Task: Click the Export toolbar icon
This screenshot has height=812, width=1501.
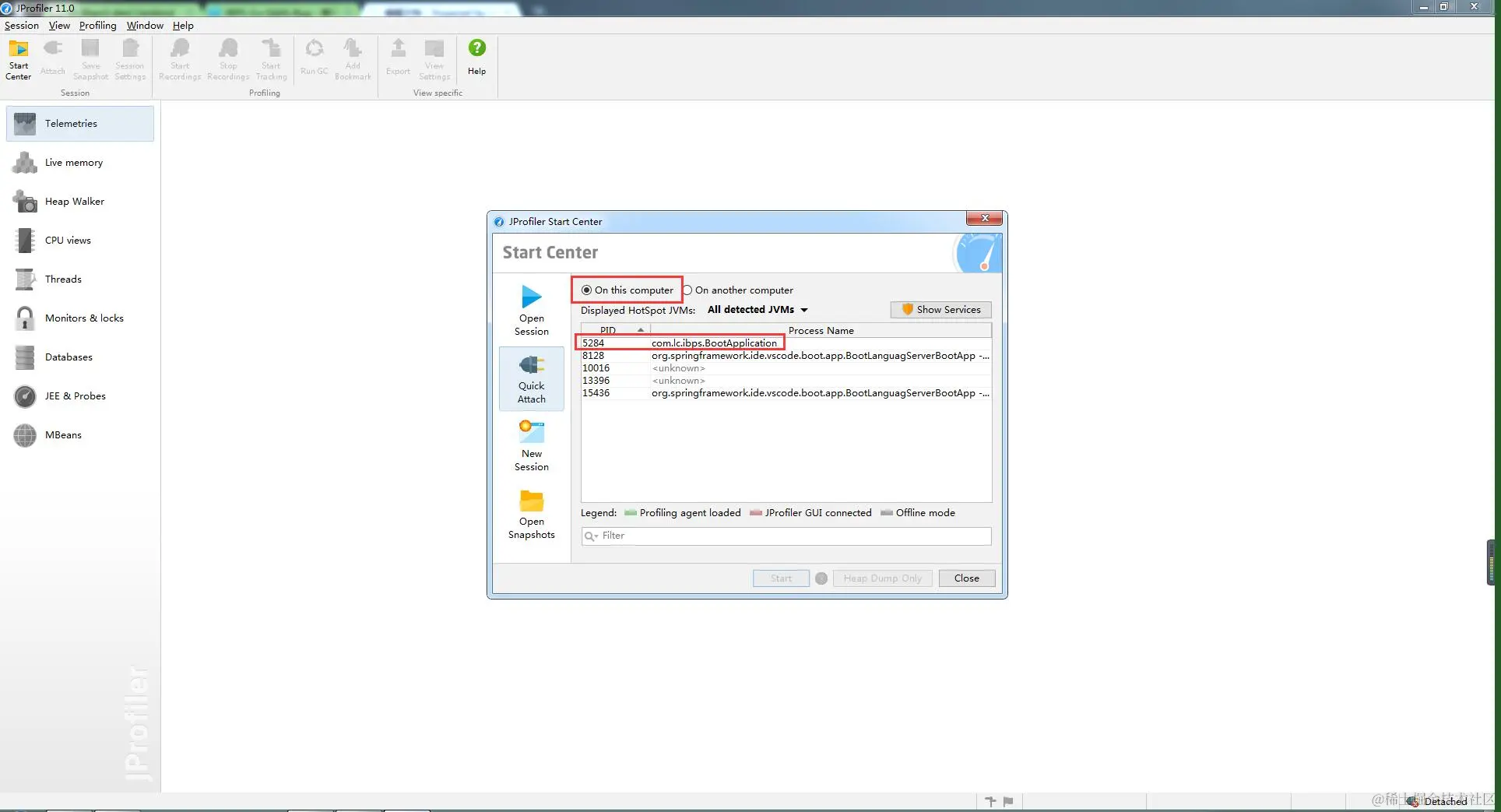Action: point(398,59)
